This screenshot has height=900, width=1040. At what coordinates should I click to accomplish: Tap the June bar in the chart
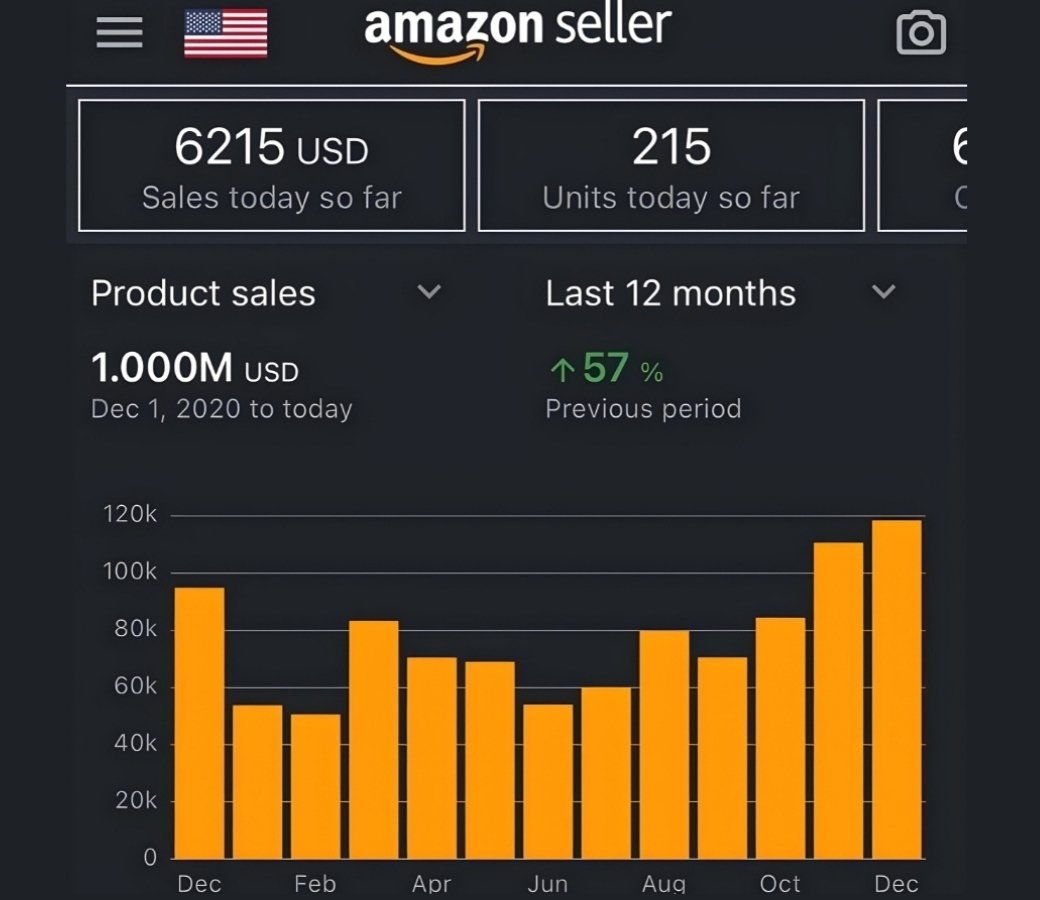(x=548, y=781)
